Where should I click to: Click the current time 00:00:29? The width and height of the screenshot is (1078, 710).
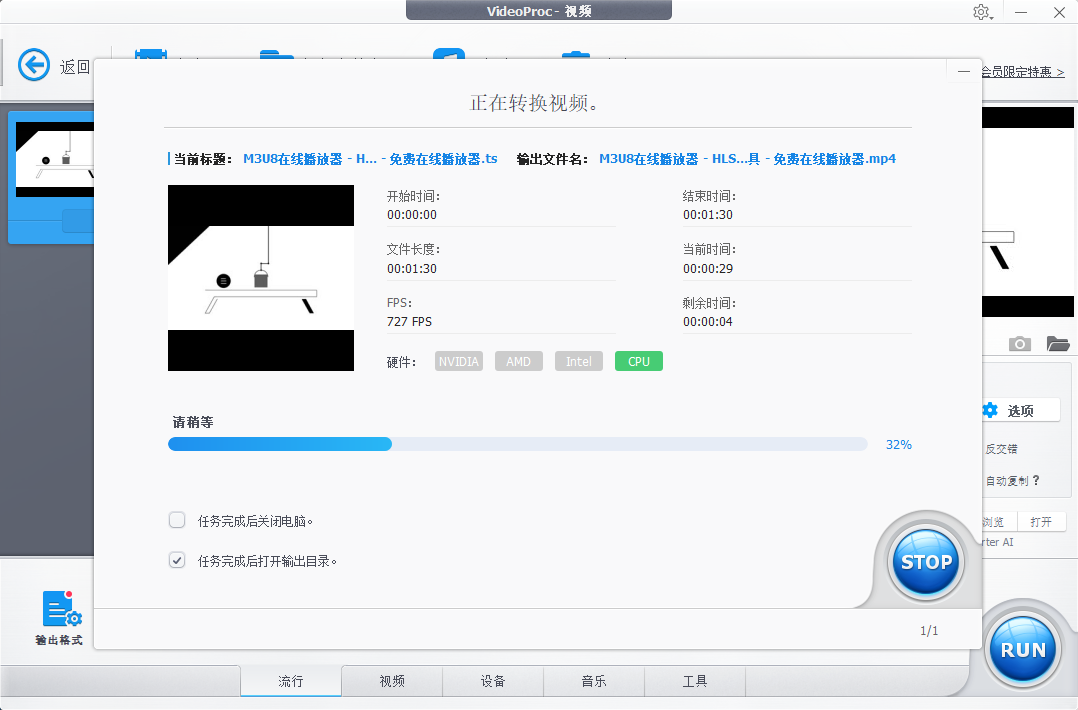click(707, 269)
